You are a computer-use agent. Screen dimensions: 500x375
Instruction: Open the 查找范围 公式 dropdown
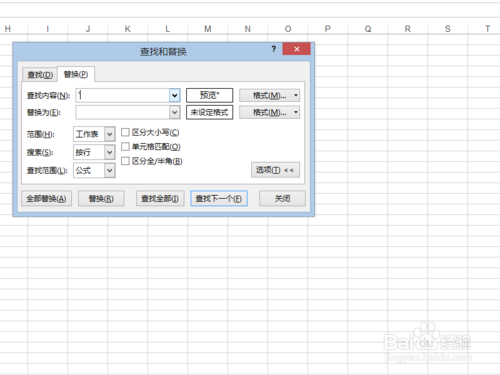click(94, 170)
